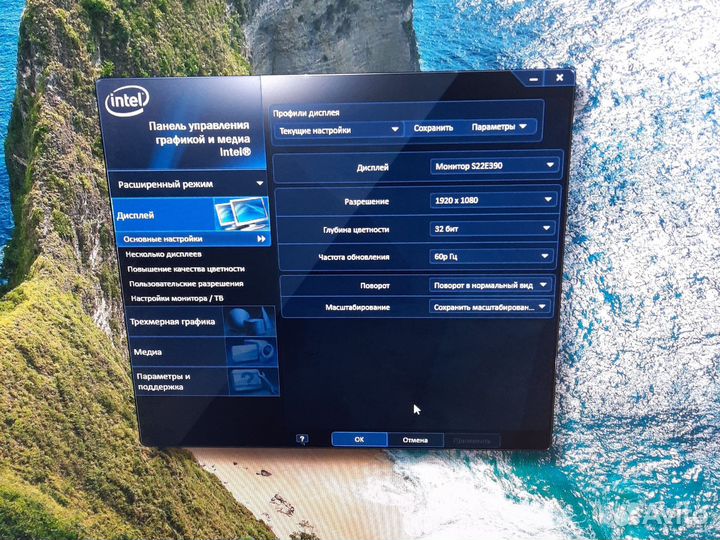Select the Дисплей section in sidebar
This screenshot has height=540, width=720.
[190, 214]
